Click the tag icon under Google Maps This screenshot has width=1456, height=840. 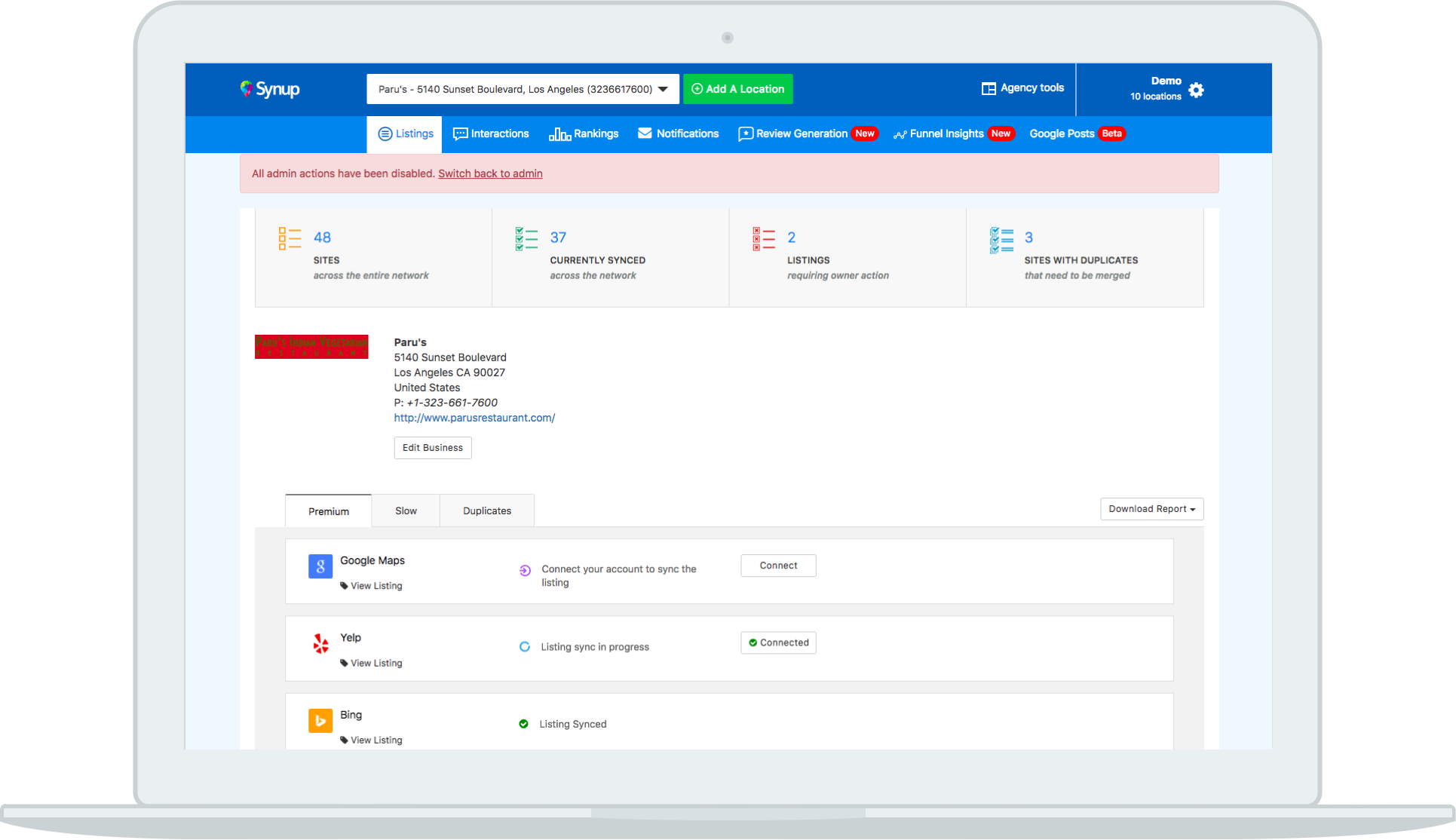coord(344,586)
